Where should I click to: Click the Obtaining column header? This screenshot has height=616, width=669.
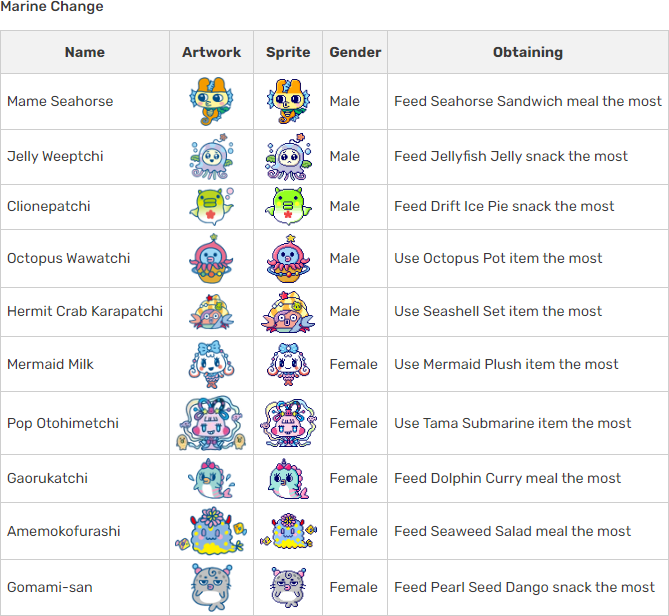[528, 52]
